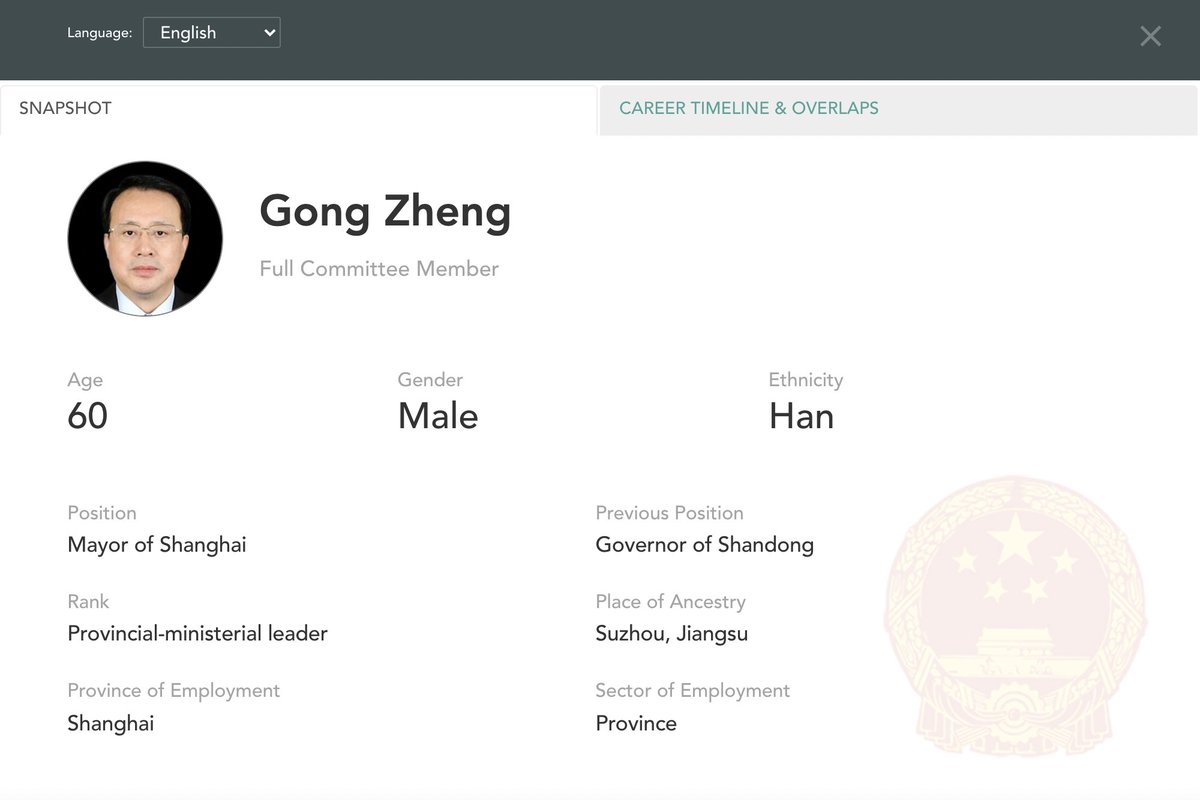
Task: Click the Age field label
Action: pyautogui.click(x=85, y=380)
